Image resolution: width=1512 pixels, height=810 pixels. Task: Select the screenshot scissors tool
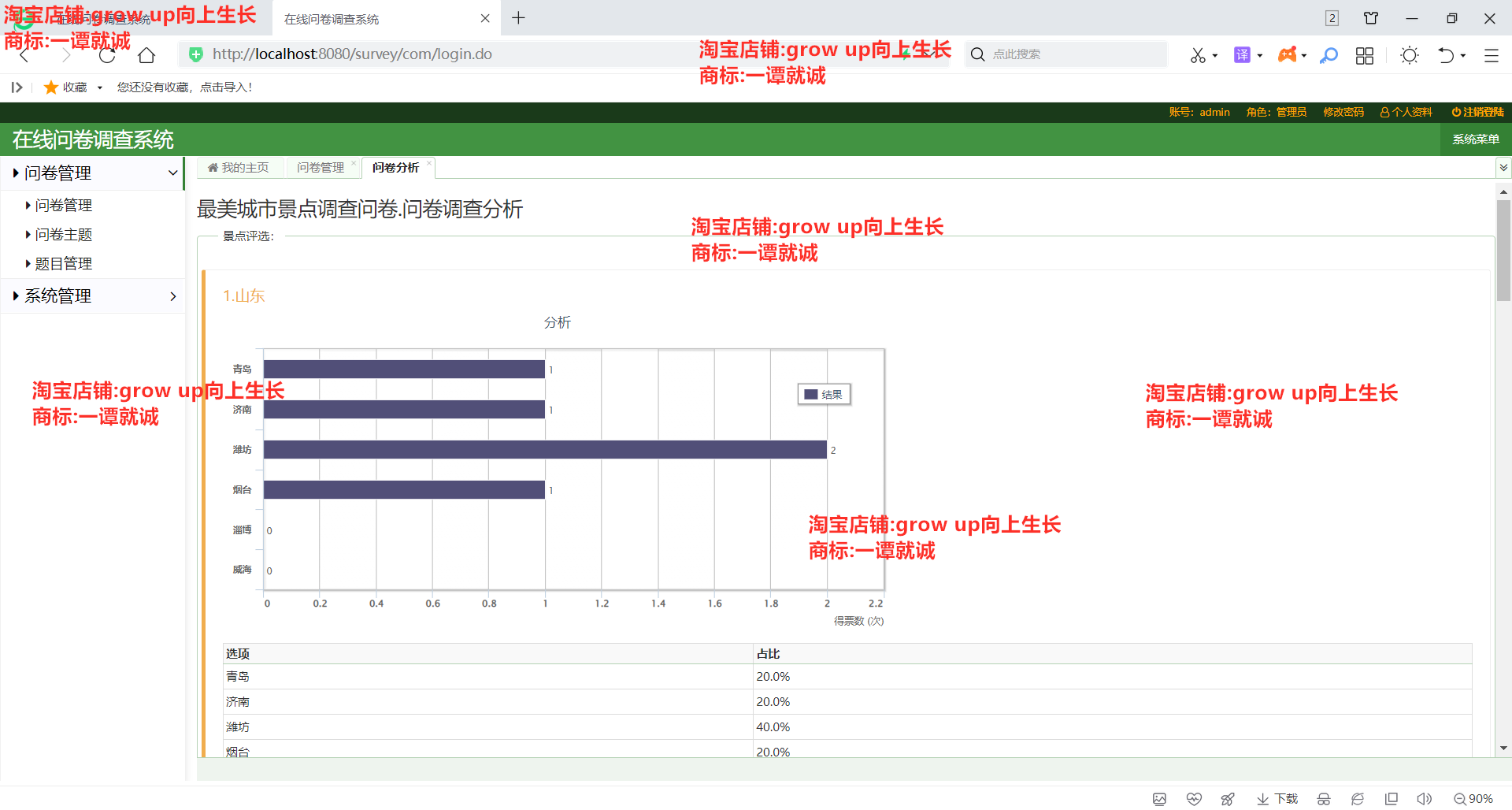coord(1198,55)
